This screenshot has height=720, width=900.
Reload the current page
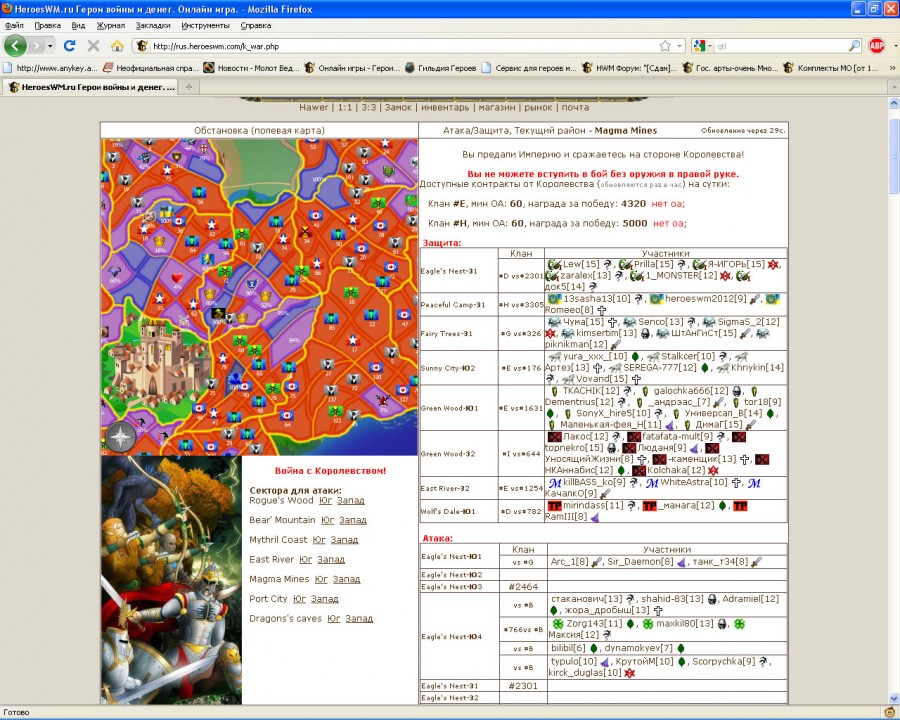click(69, 45)
